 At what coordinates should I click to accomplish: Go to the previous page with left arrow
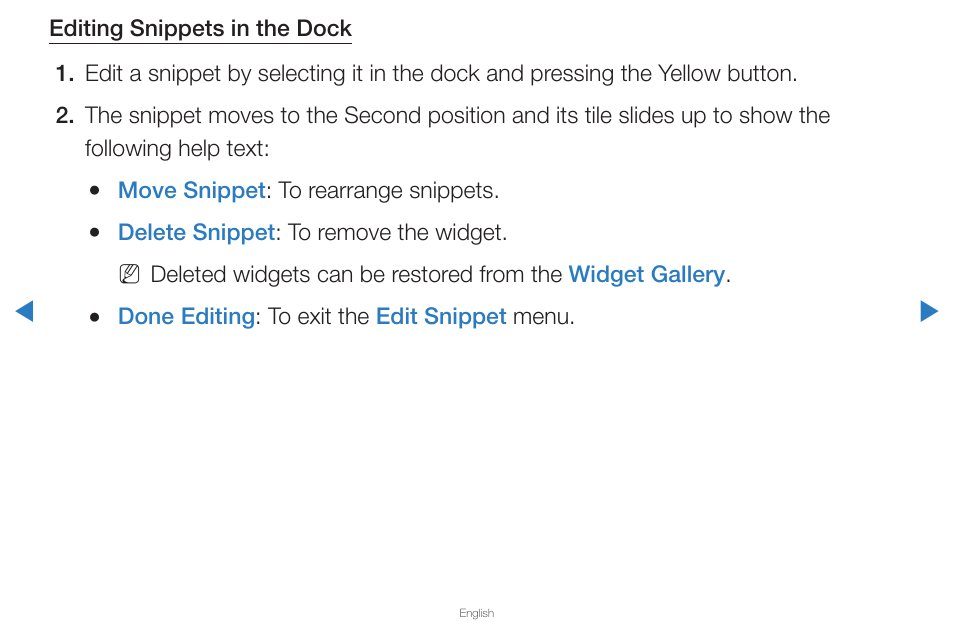coord(24,311)
